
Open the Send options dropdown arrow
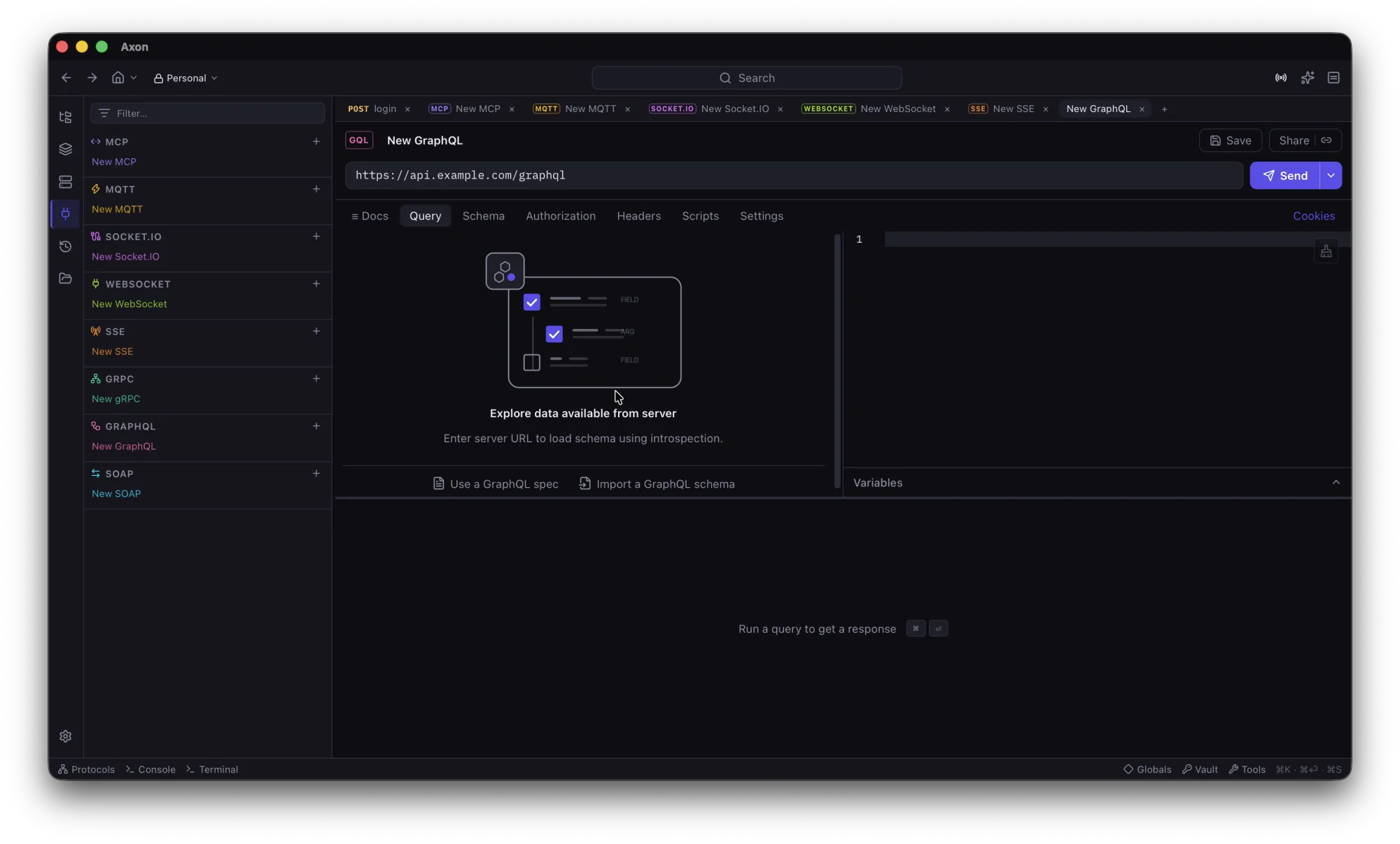[1331, 176]
